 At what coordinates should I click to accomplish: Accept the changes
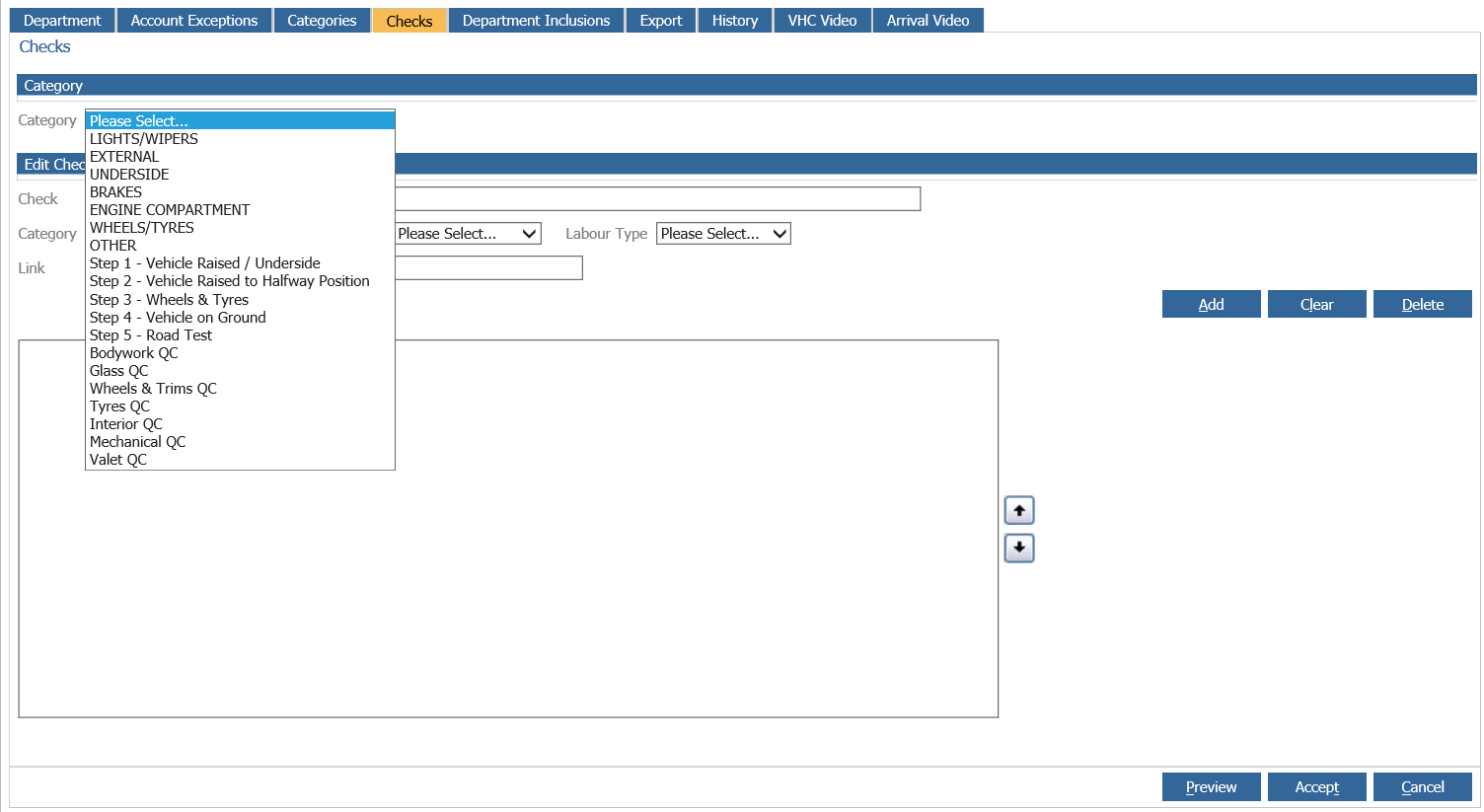pos(1316,786)
